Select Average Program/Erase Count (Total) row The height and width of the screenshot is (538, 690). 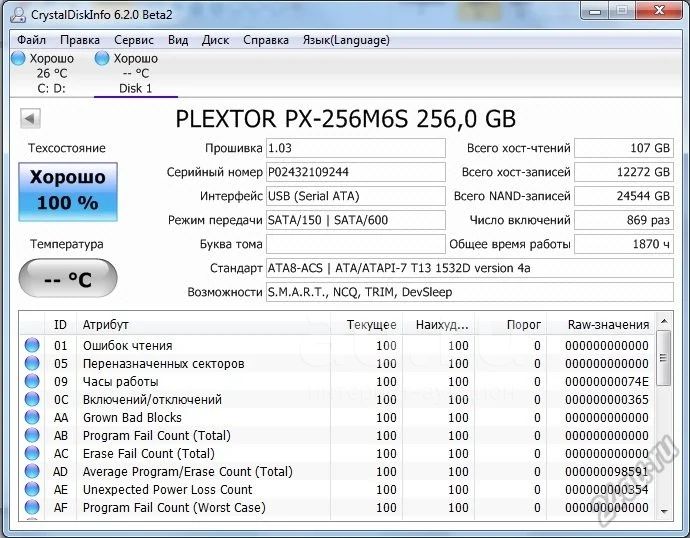pyautogui.click(x=337, y=472)
